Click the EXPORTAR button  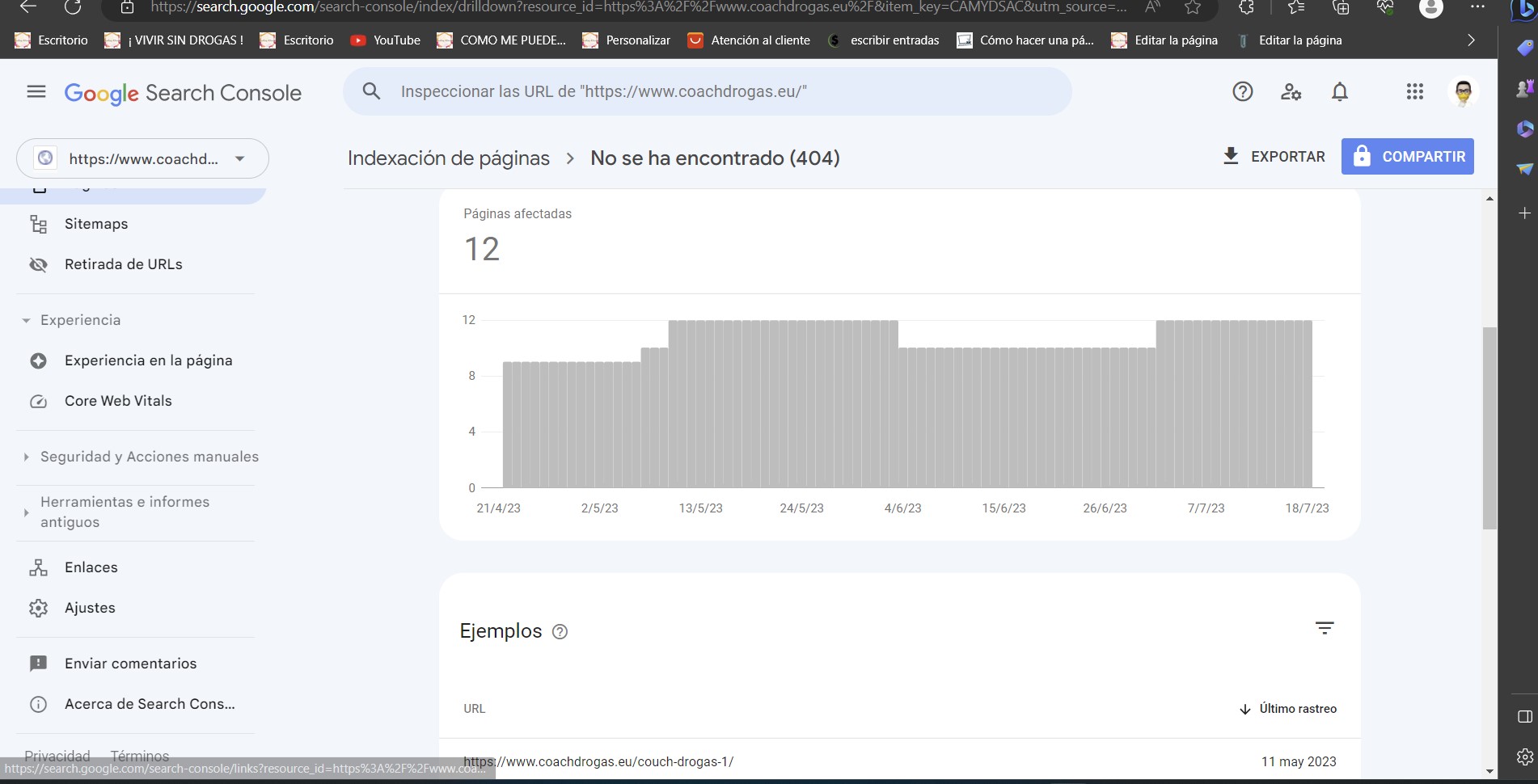point(1274,156)
